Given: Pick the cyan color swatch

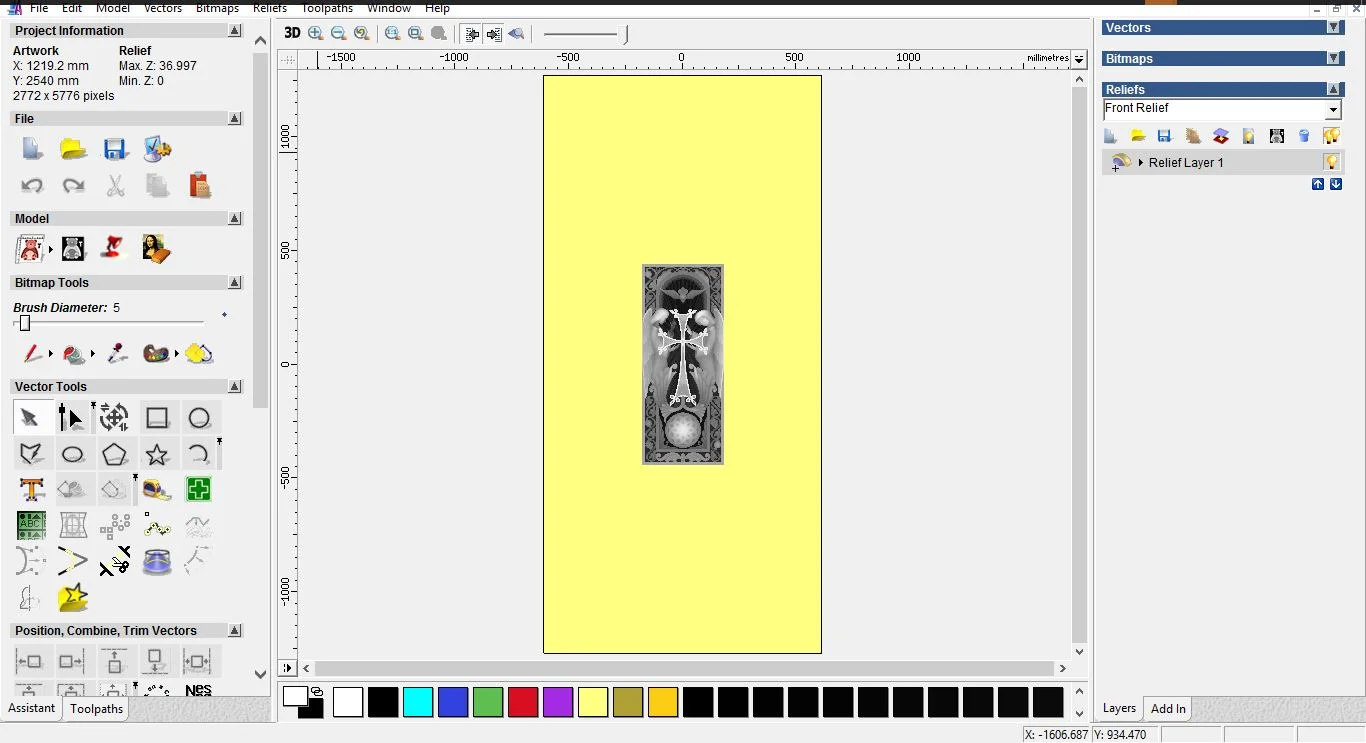Looking at the screenshot, I should tap(418, 702).
